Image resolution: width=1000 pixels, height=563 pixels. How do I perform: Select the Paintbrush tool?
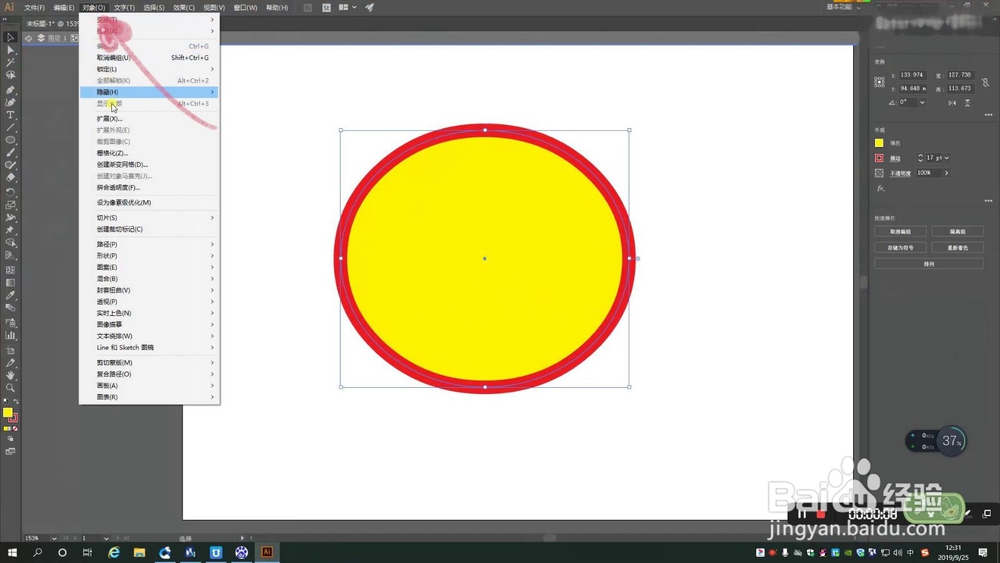point(10,153)
